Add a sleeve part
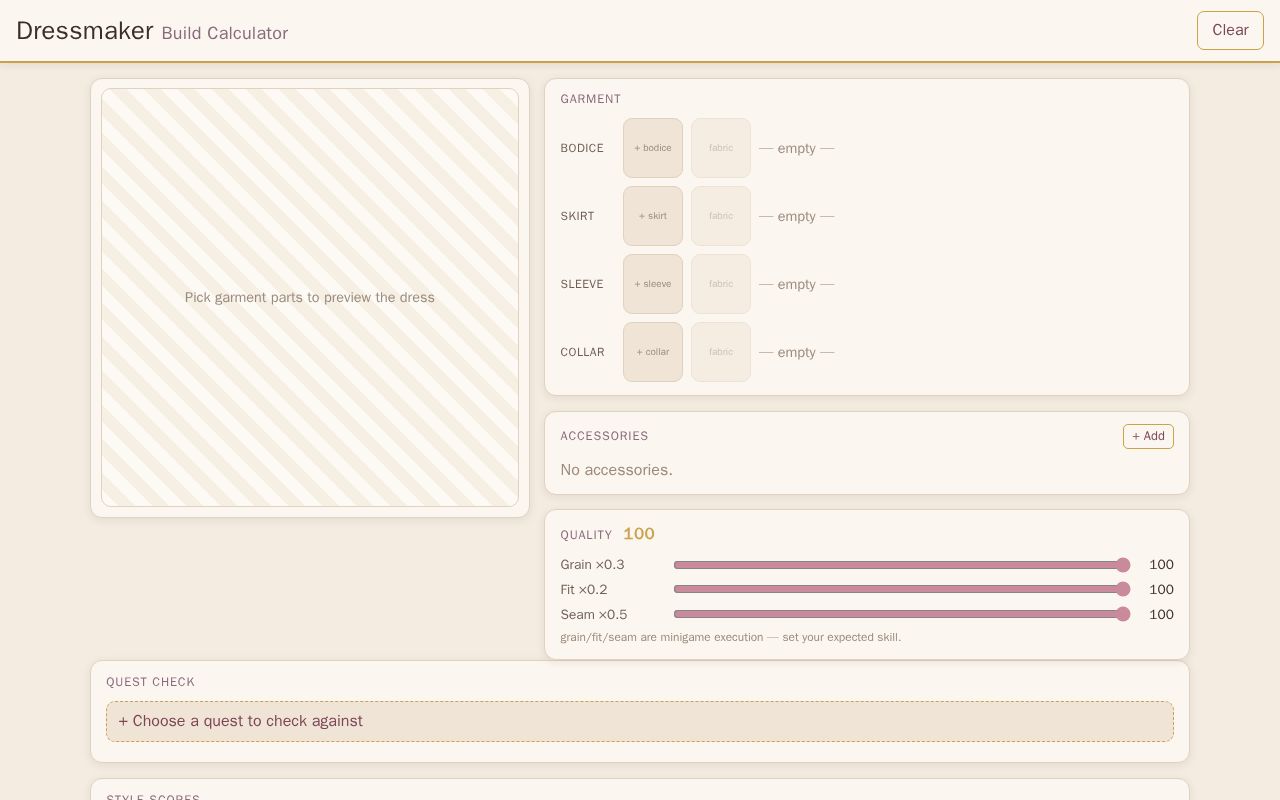 tap(653, 284)
